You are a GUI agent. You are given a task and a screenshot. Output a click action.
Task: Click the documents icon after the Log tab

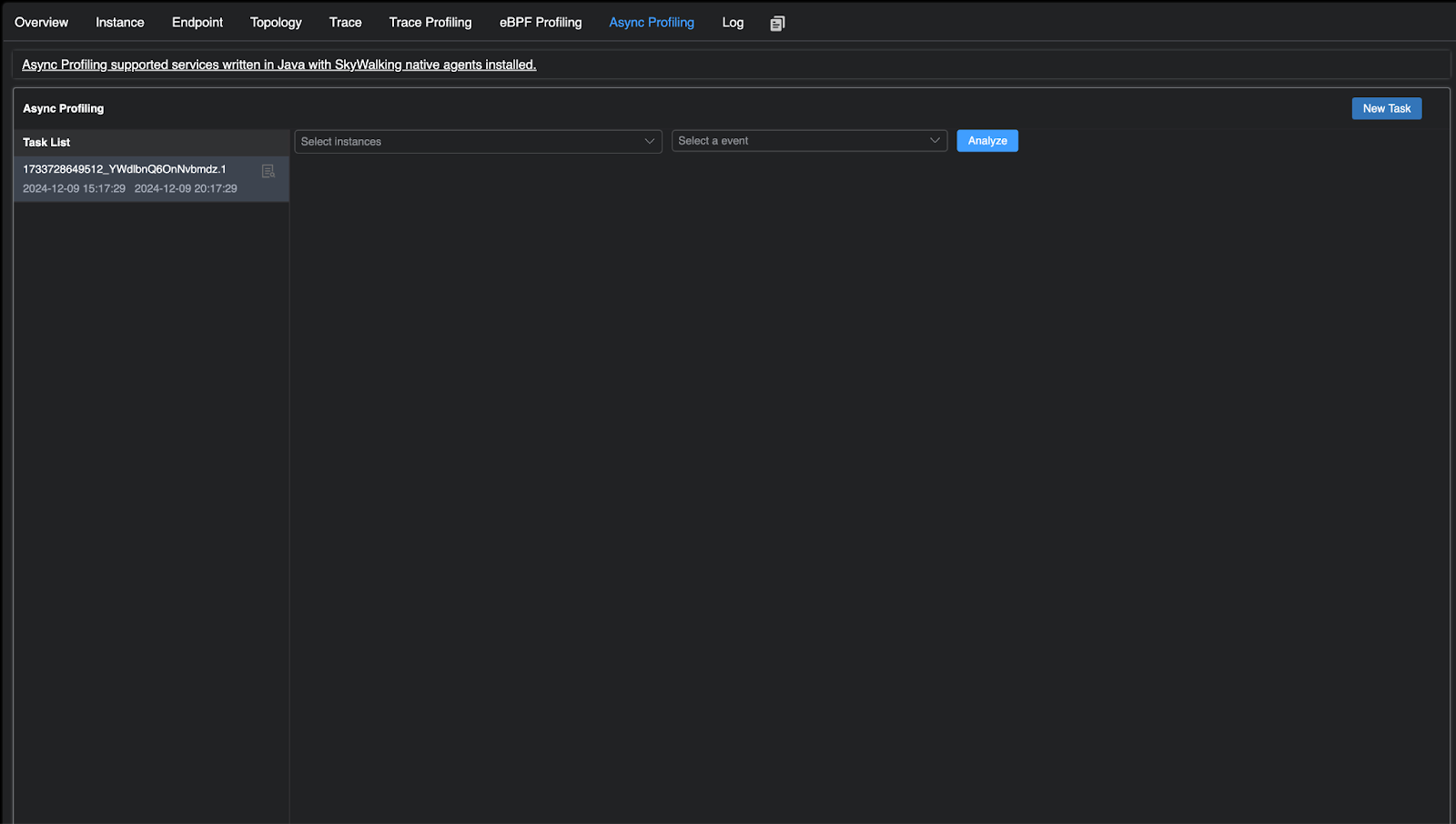coord(777,24)
